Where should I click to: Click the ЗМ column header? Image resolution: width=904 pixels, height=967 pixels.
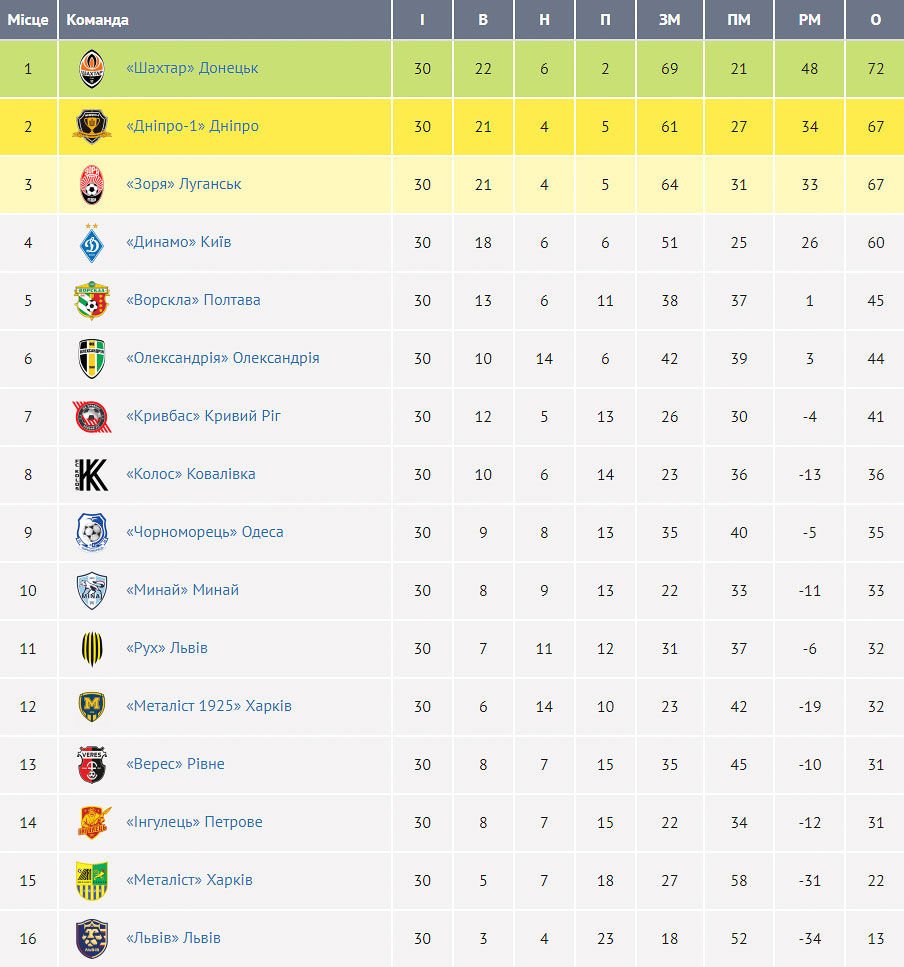click(x=670, y=20)
